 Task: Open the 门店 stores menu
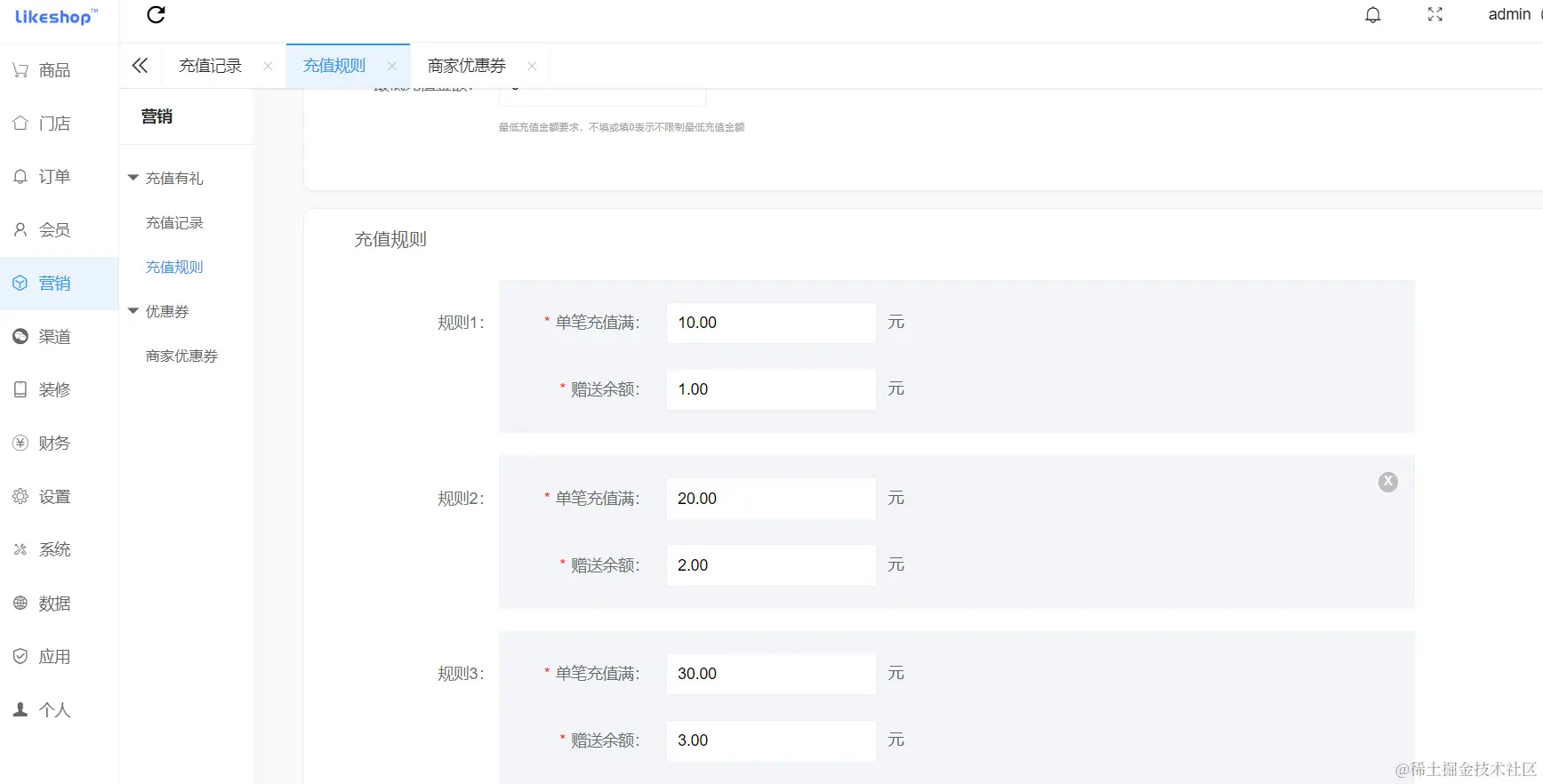point(59,124)
